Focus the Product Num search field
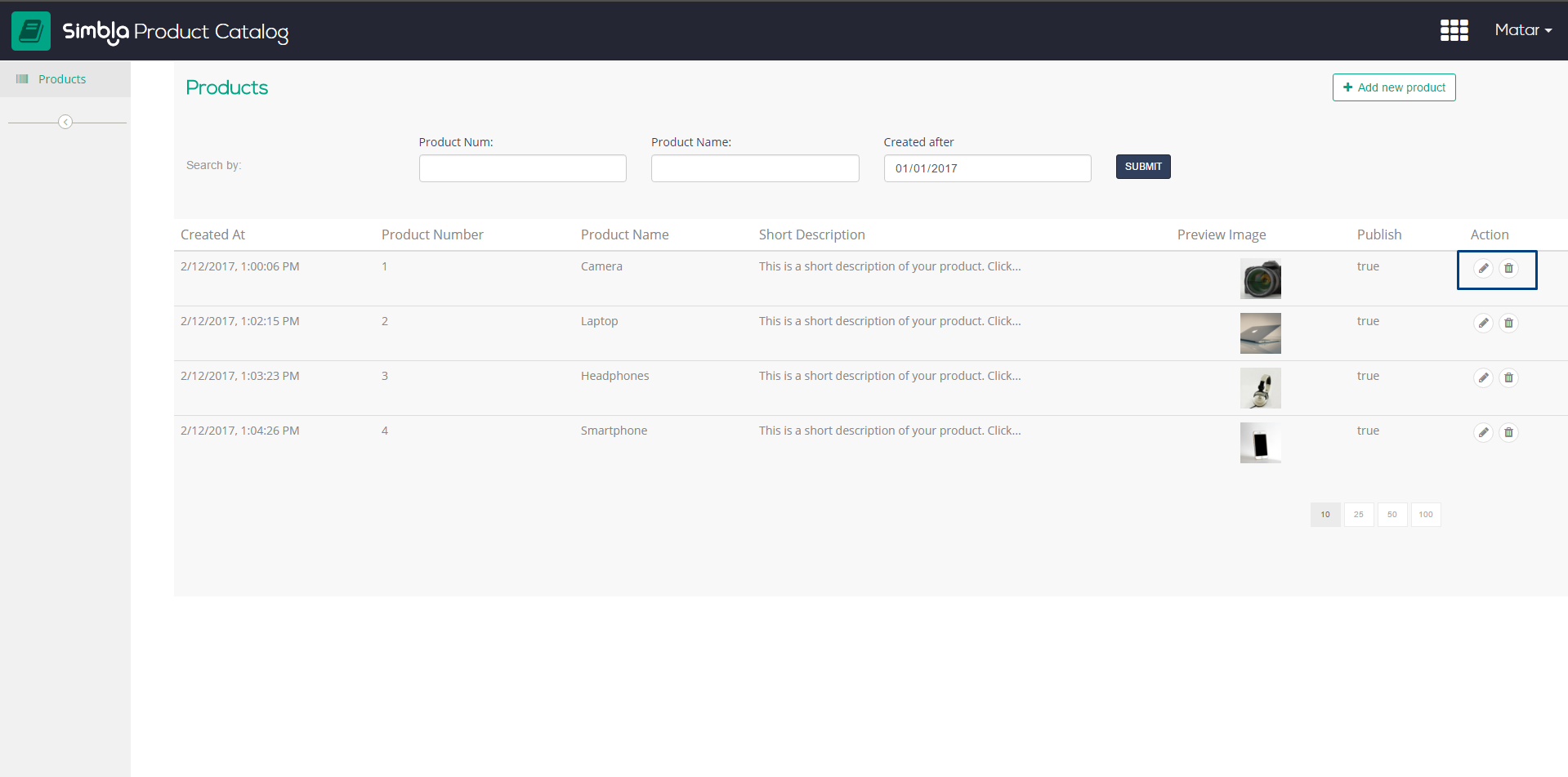This screenshot has height=777, width=1568. (x=523, y=168)
